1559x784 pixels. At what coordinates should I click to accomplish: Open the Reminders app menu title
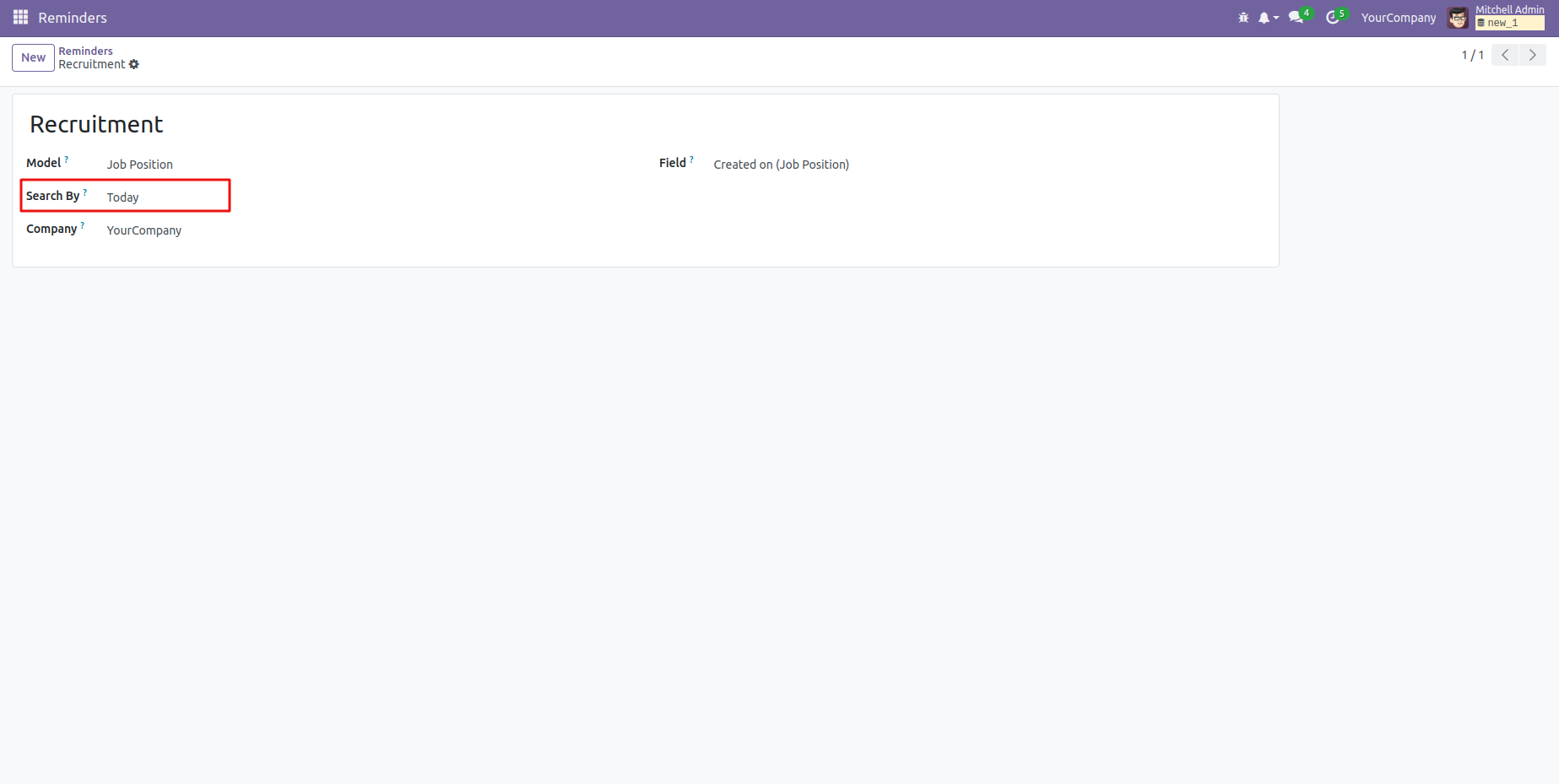pos(73,18)
